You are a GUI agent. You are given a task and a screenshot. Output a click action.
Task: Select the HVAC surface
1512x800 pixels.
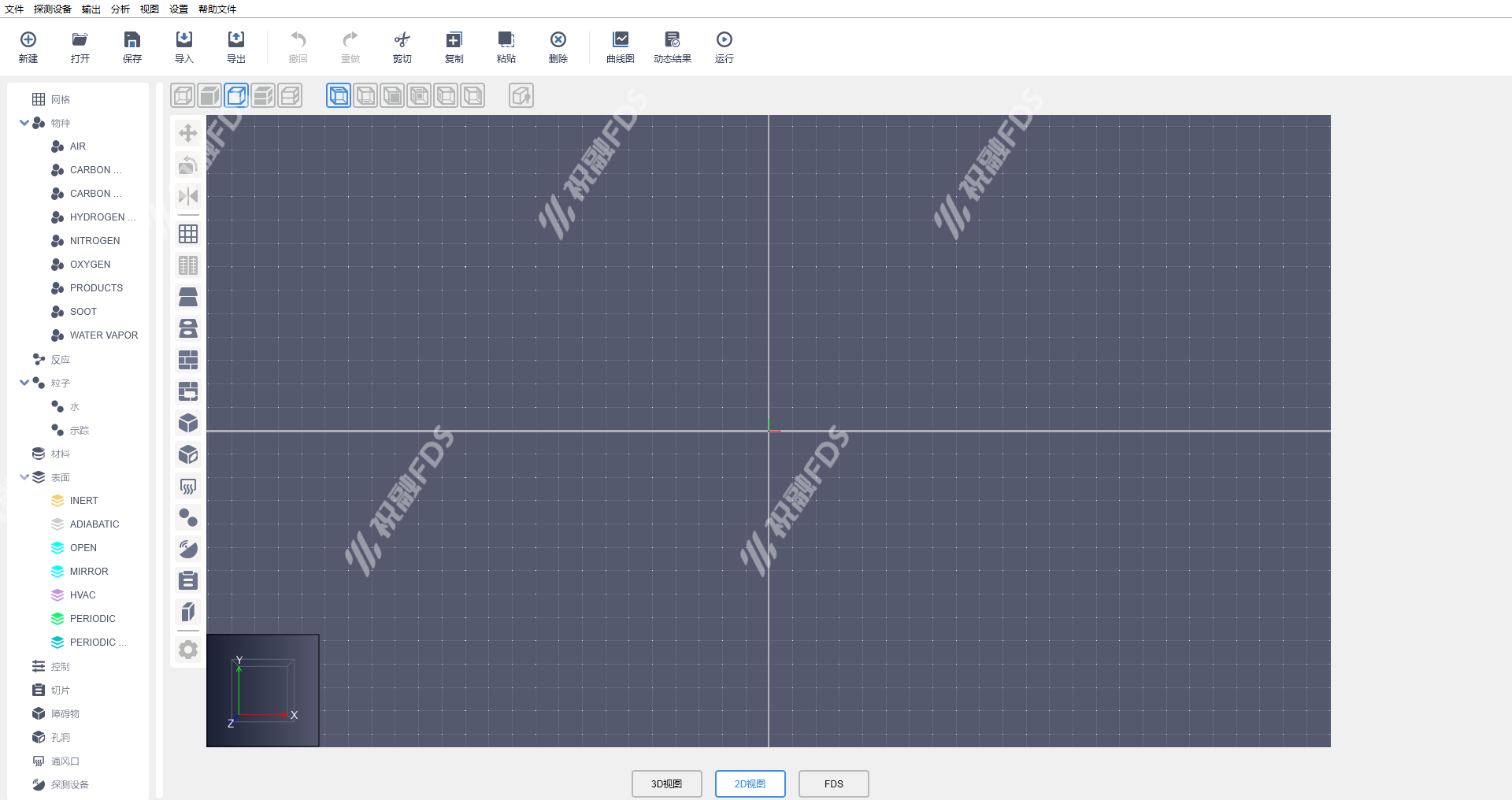click(x=73, y=595)
